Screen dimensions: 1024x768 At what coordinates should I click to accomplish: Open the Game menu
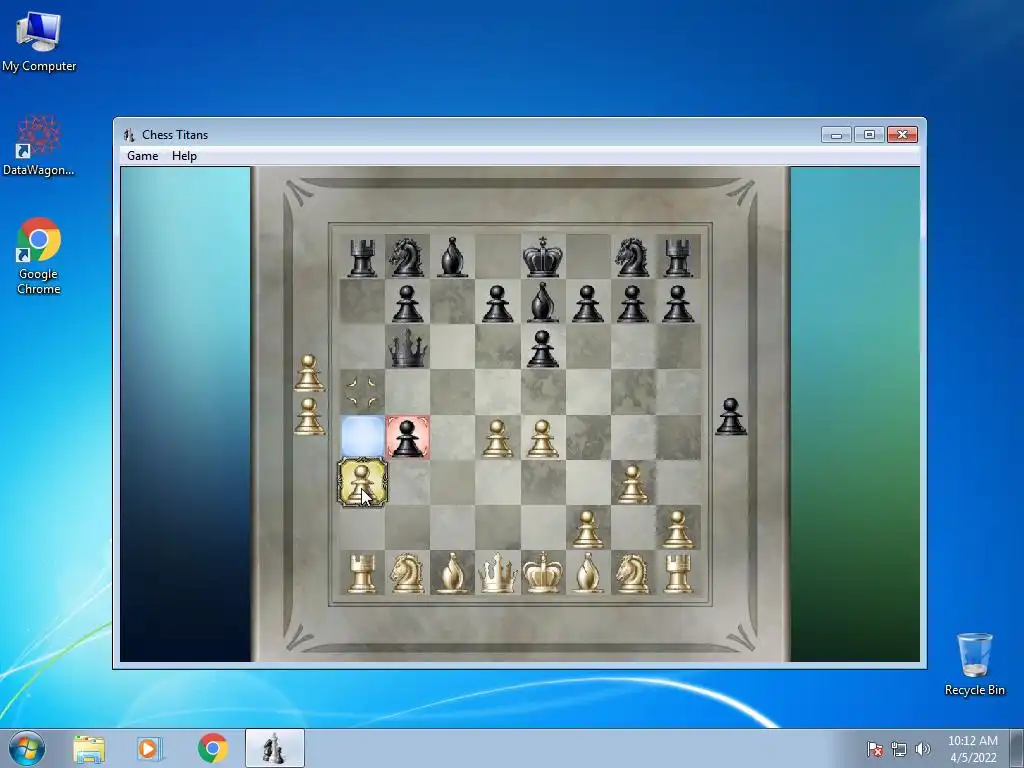tap(142, 155)
